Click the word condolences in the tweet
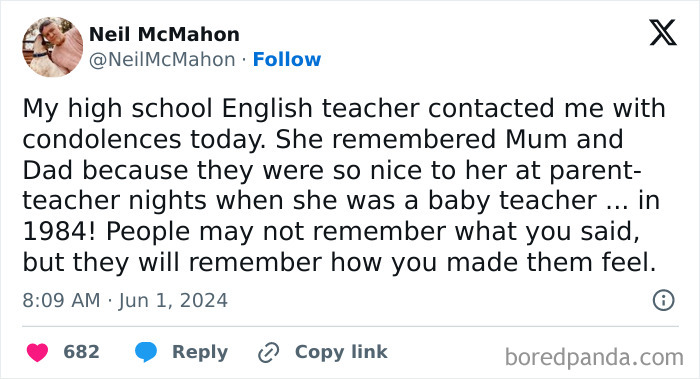The image size is (700, 379). point(102,139)
